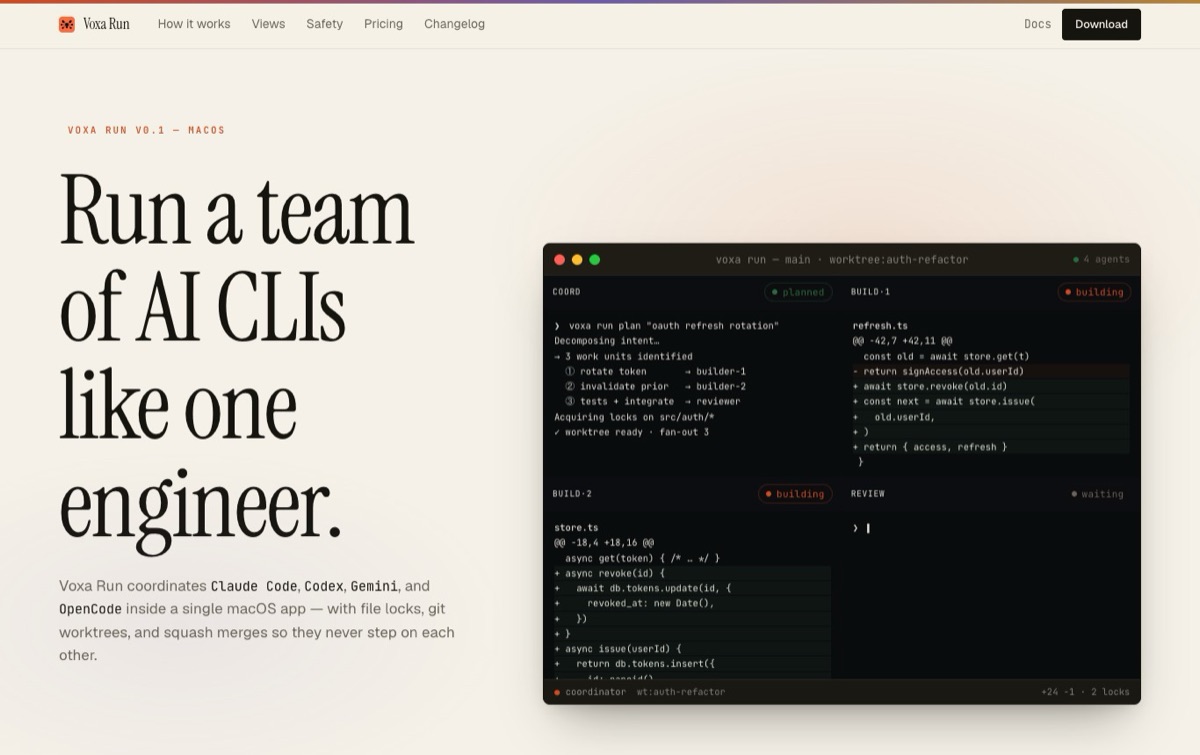Click the added 'await store.revoke(old.id)' line
Viewport: 1200px width, 755px height.
[991, 386]
